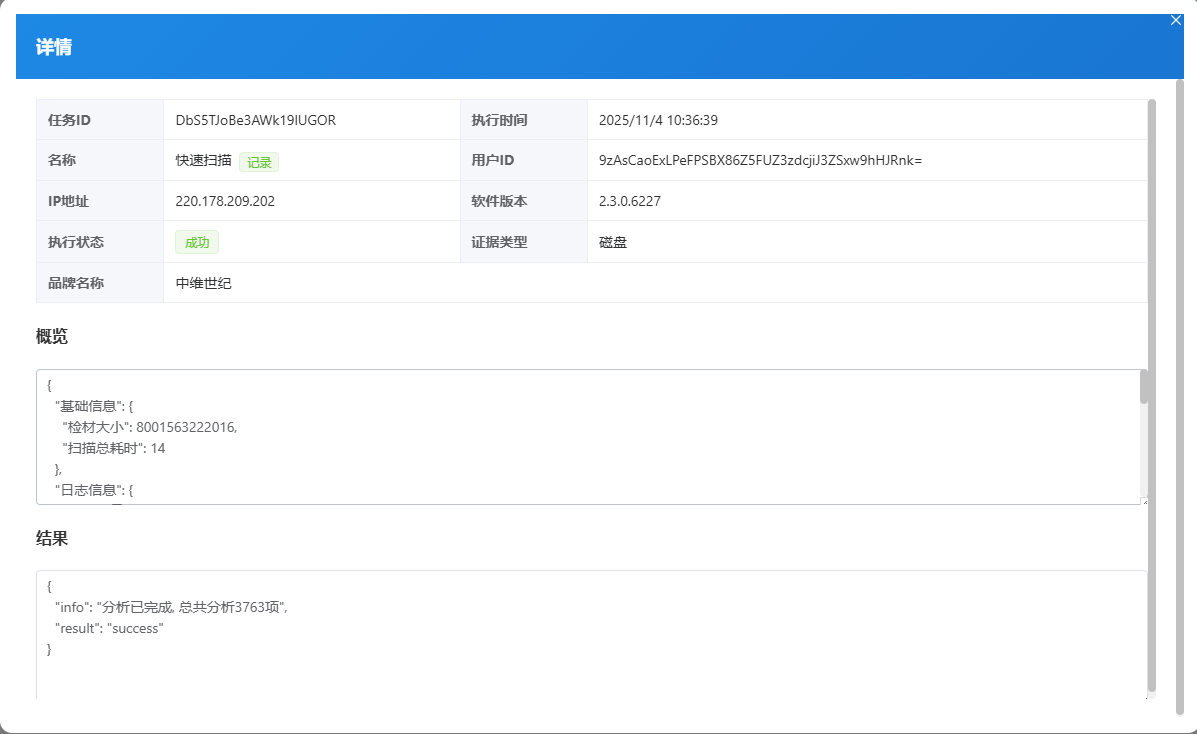This screenshot has height=734, width=1197.
Task: Click the green 记录 tag
Action: (259, 162)
